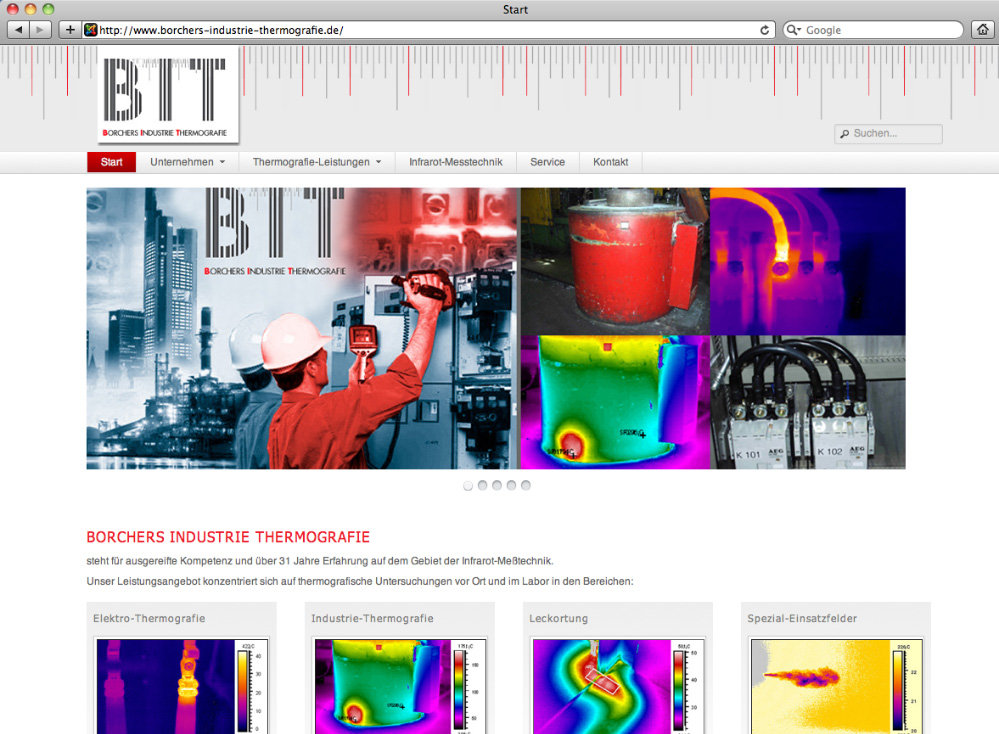Open the home page via the home icon

point(984,29)
